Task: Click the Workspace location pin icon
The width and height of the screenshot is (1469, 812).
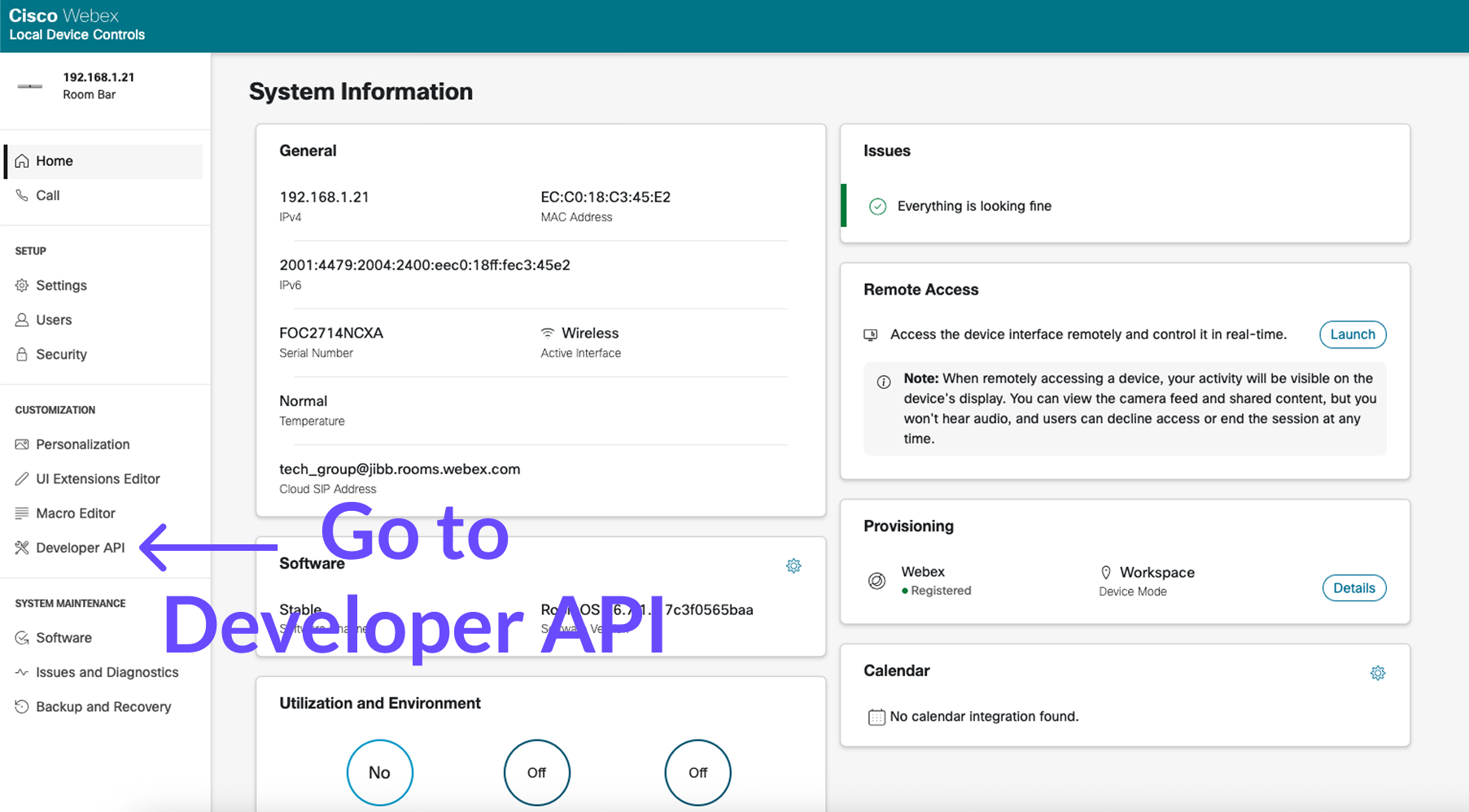Action: click(x=1106, y=573)
